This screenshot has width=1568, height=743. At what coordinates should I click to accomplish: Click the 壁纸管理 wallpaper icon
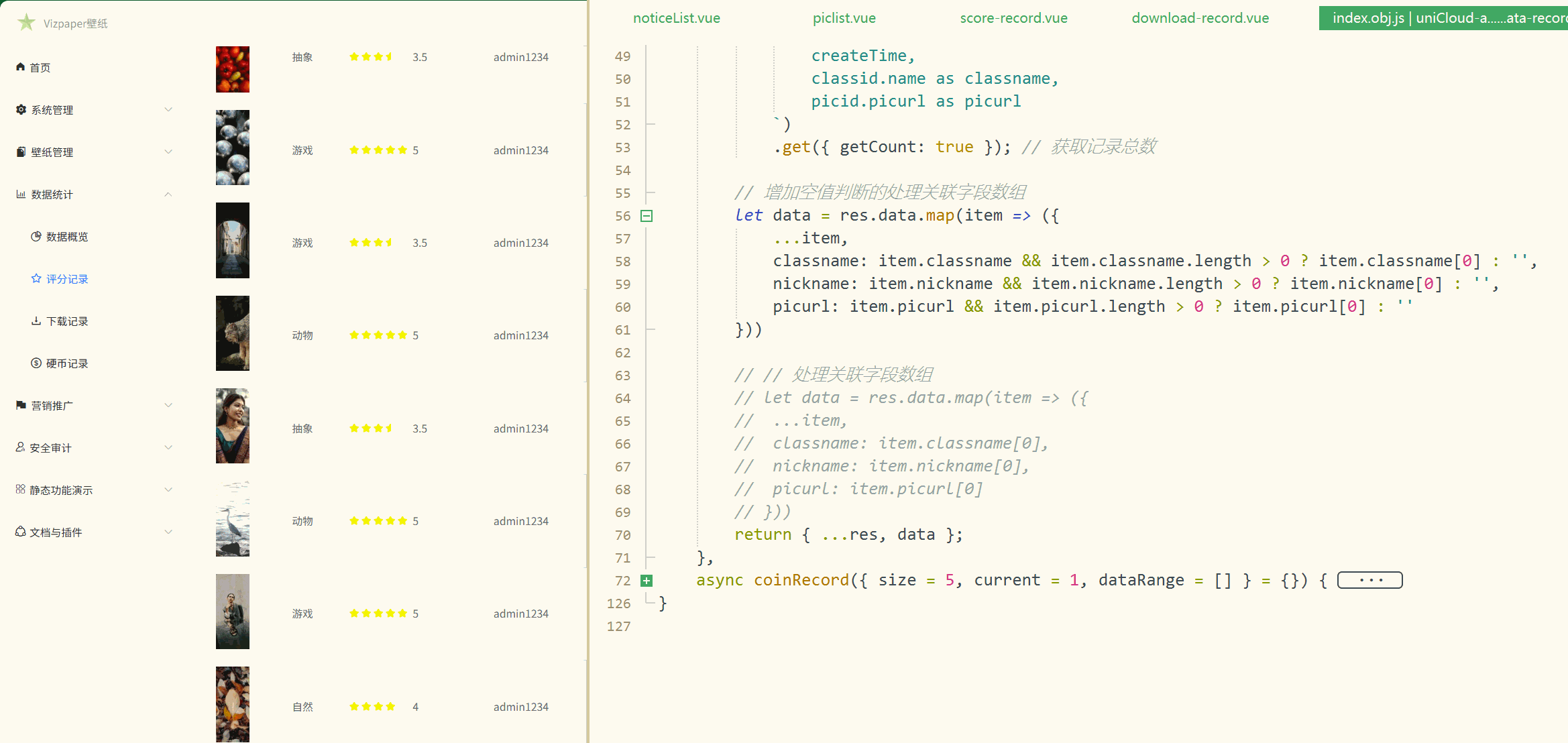[21, 152]
